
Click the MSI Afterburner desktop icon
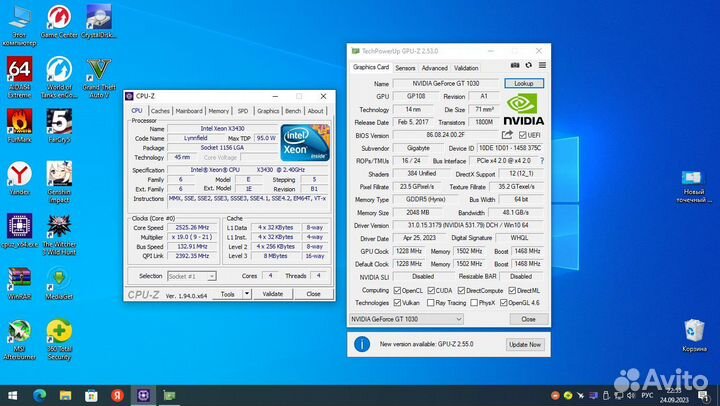[18, 334]
